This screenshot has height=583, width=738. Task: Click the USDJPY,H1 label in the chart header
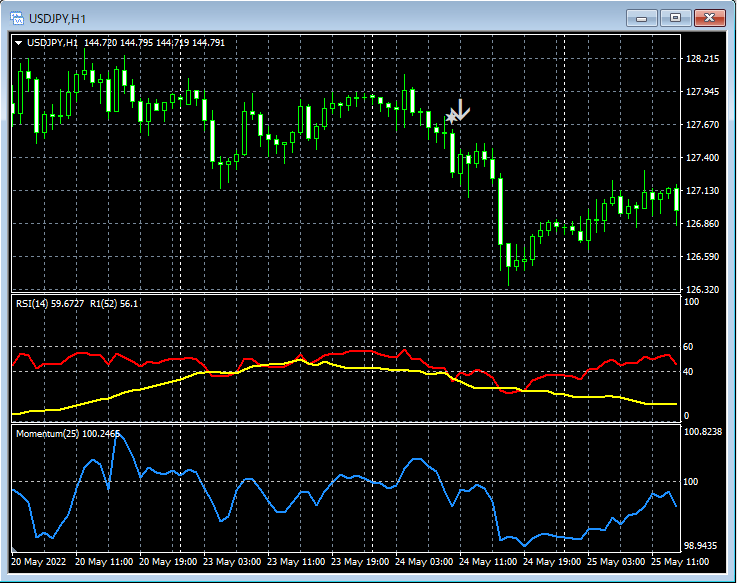point(53,43)
